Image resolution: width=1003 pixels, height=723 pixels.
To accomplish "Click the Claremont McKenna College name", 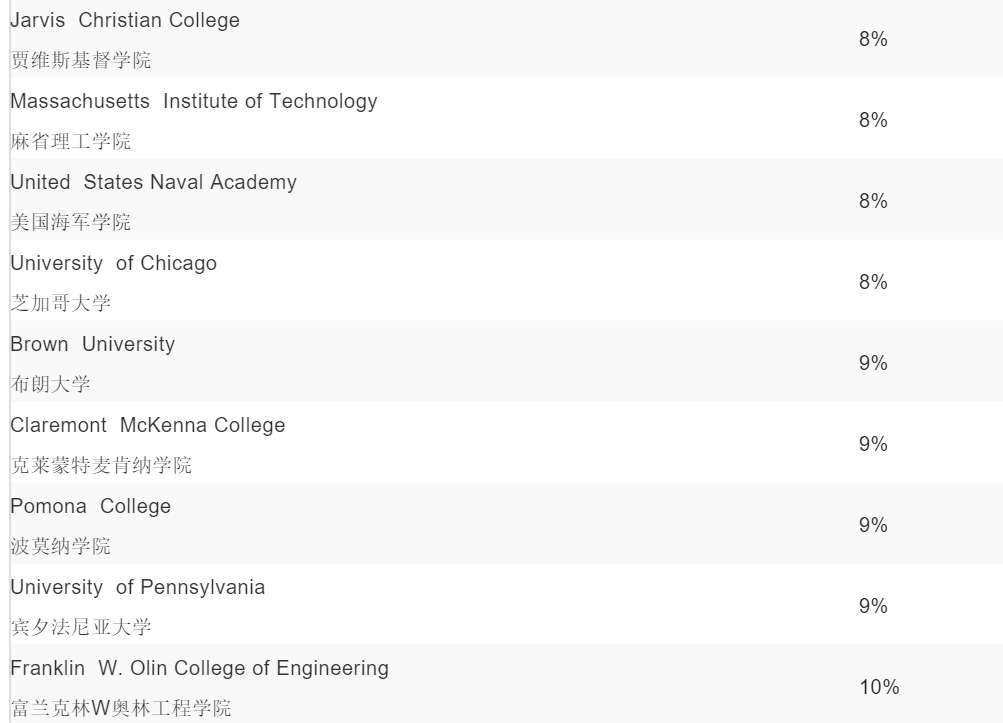I will coord(147,425).
